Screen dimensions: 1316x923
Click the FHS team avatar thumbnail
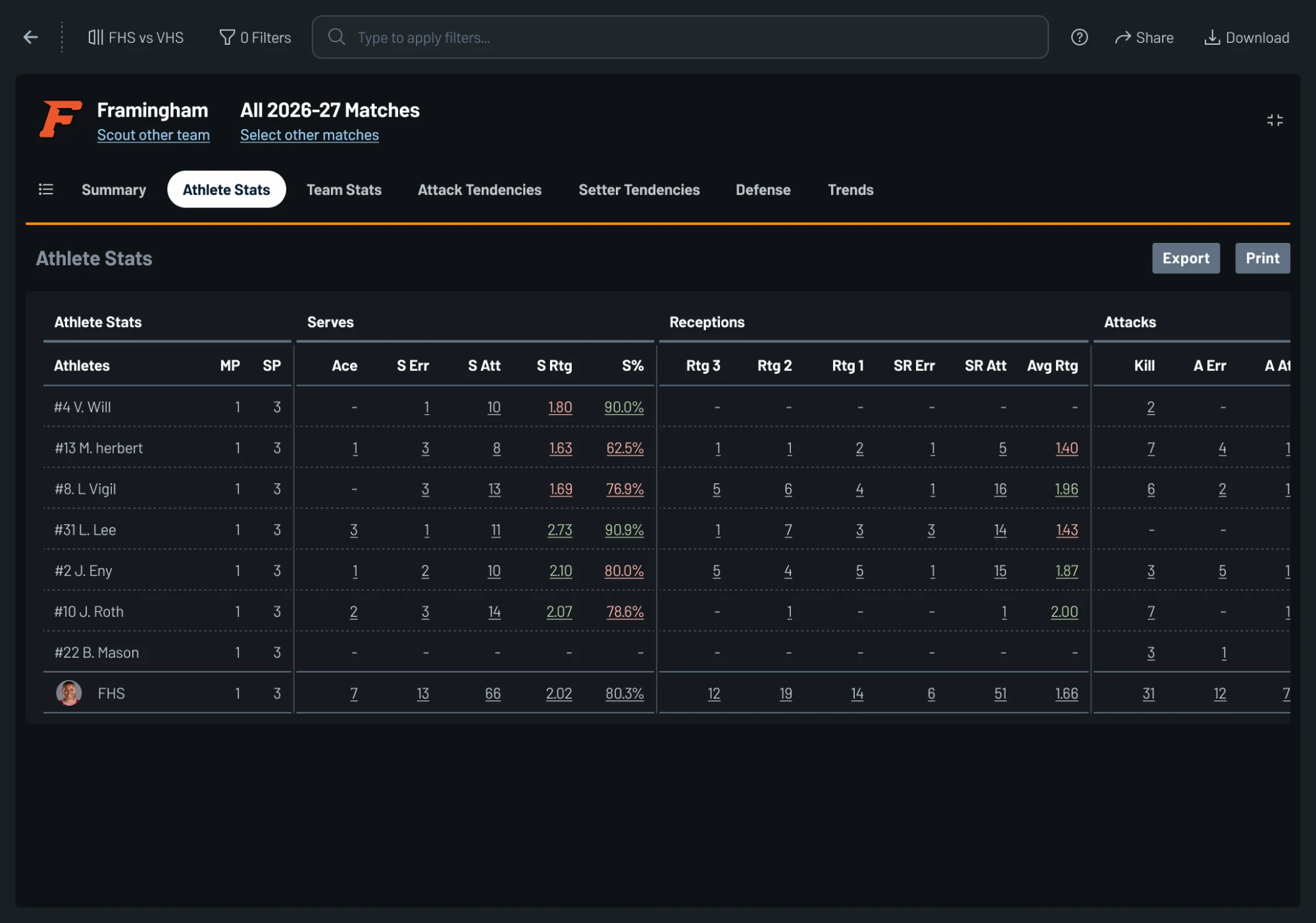point(68,693)
